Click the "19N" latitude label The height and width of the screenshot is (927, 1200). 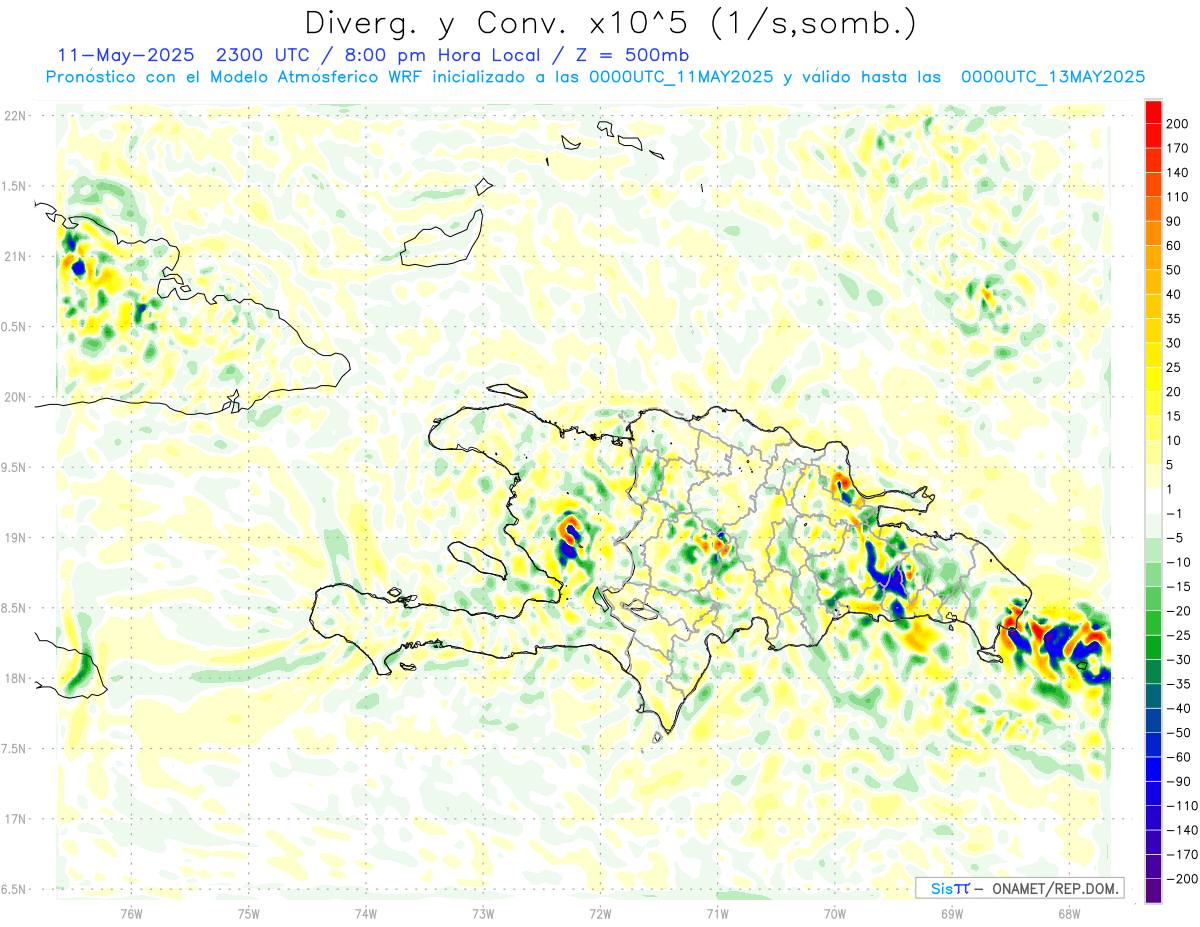coord(15,538)
